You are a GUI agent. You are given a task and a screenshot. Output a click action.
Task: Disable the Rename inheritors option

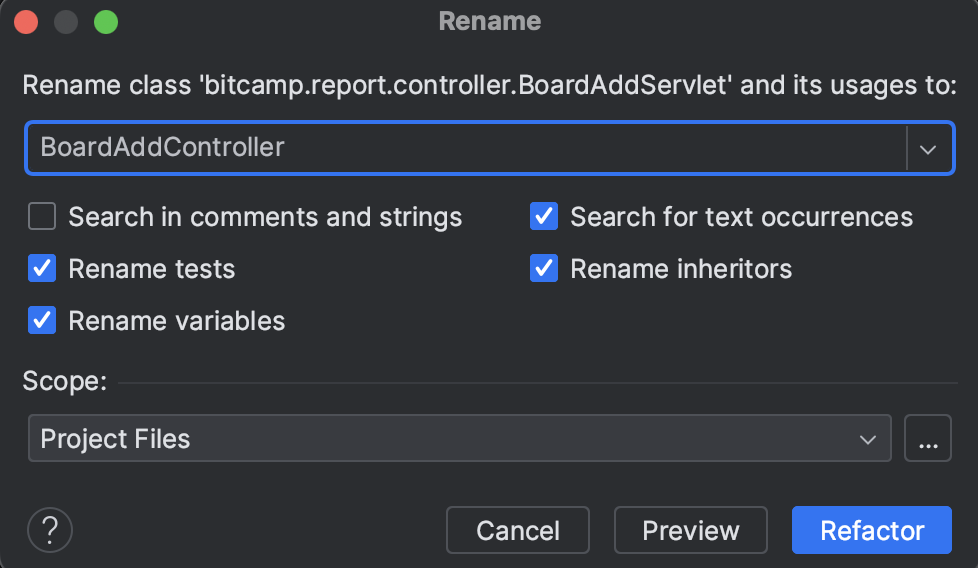coord(544,269)
